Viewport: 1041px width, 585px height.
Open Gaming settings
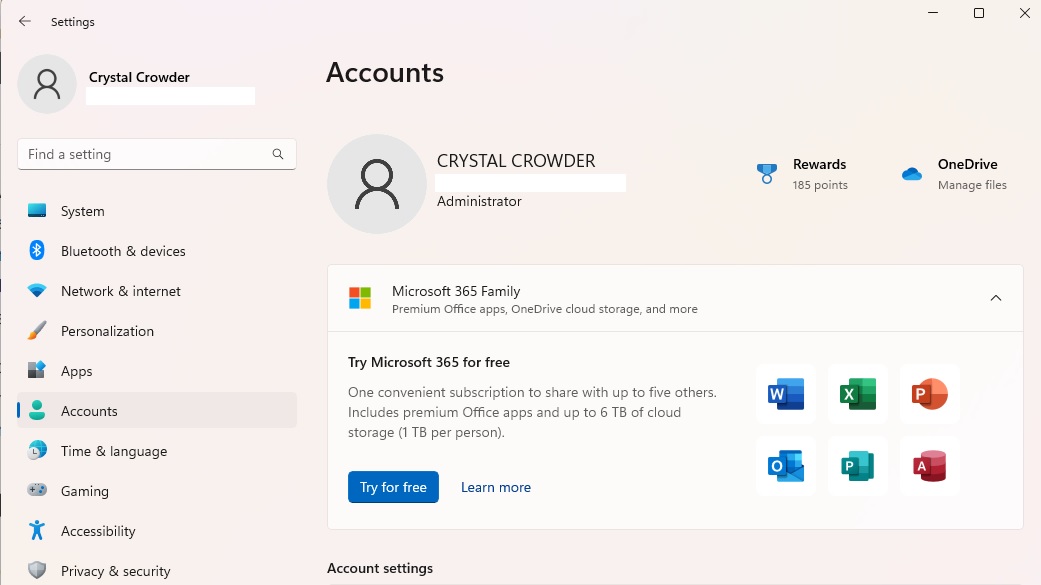point(84,491)
